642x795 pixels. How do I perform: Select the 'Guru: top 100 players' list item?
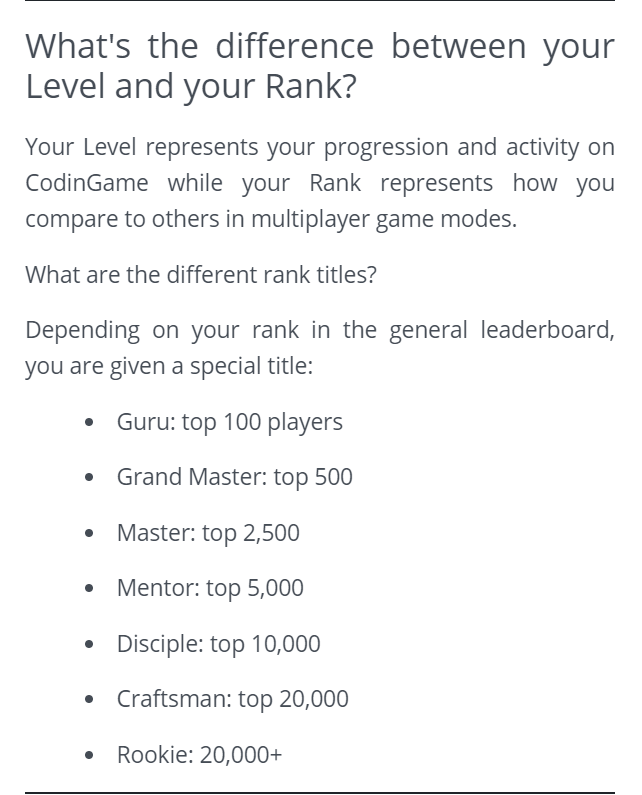click(229, 422)
